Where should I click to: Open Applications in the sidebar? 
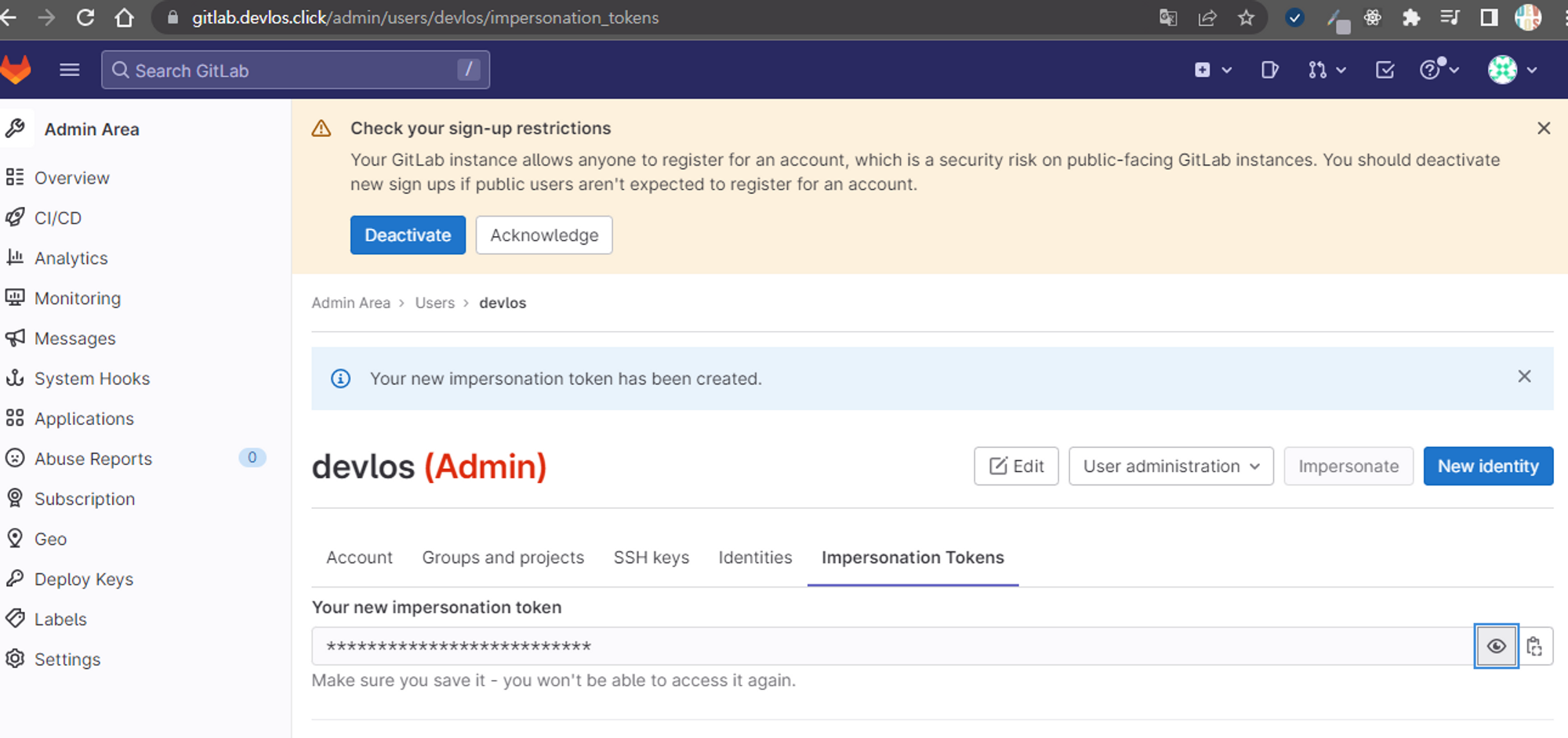click(x=85, y=419)
